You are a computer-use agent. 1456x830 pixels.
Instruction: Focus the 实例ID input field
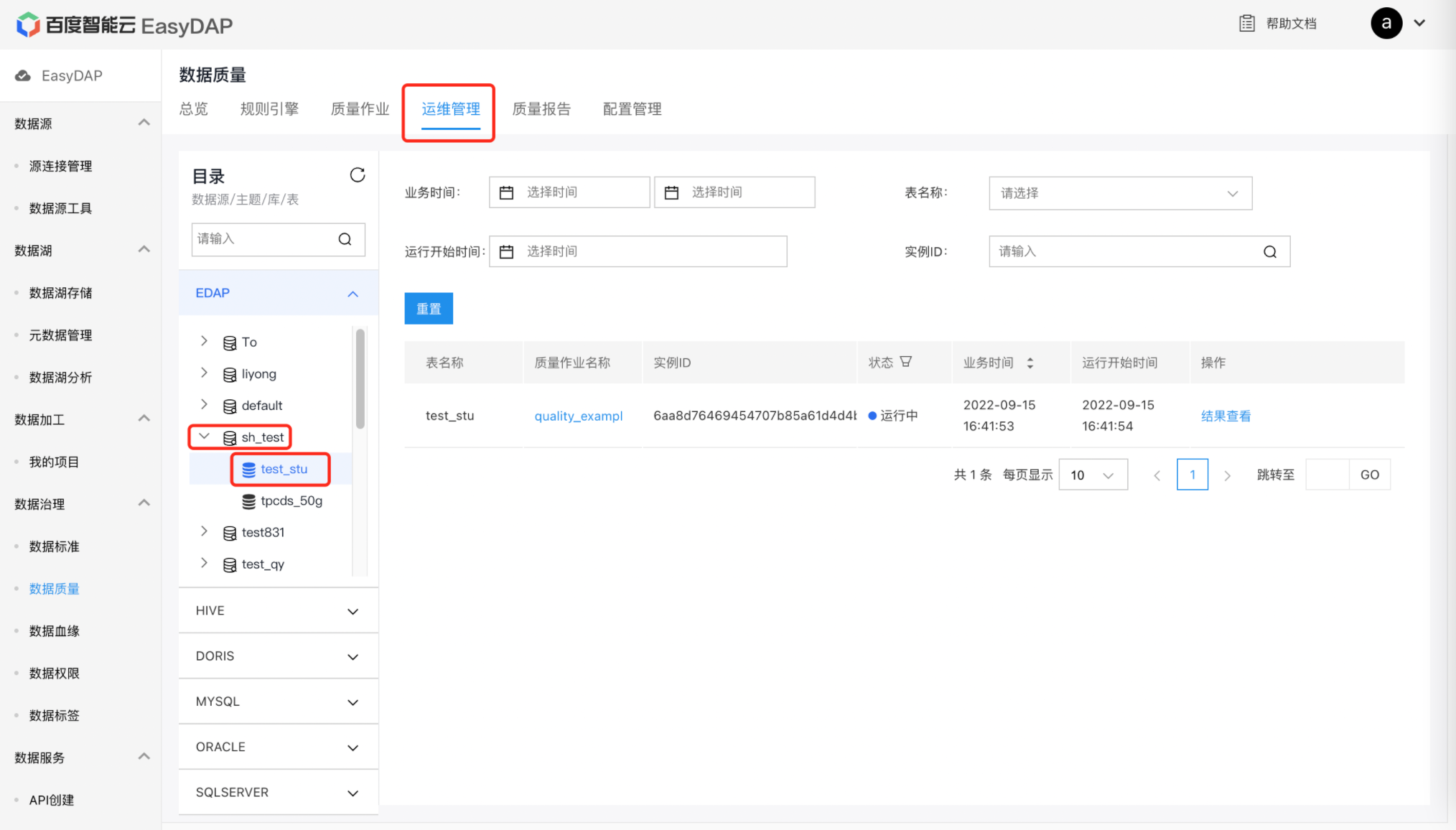1139,252
